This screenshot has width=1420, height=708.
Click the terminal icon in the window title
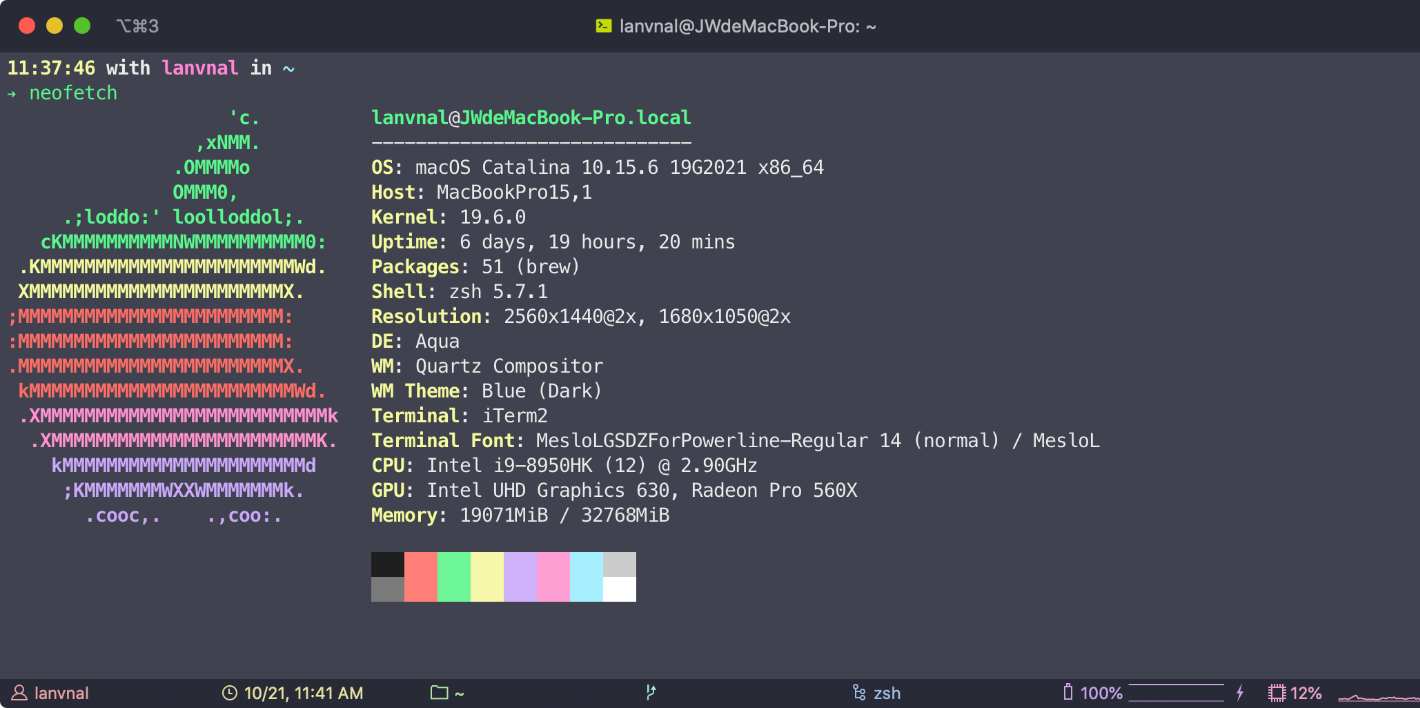click(603, 26)
